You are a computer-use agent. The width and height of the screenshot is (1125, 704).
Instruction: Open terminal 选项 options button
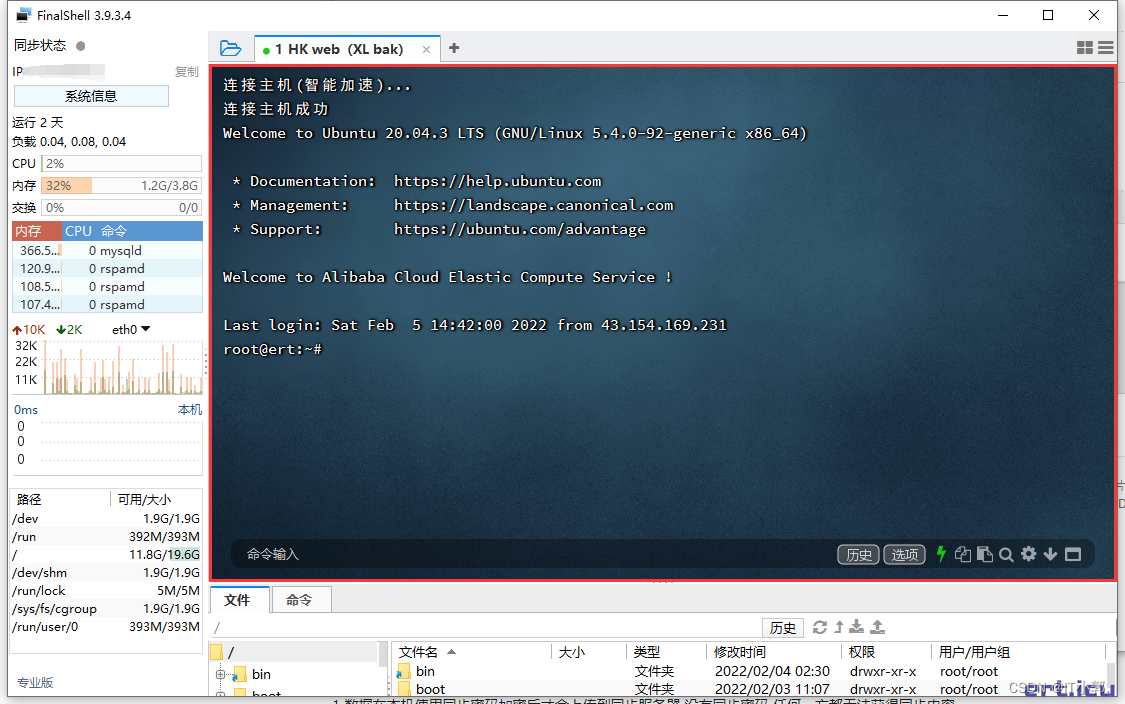click(x=904, y=555)
